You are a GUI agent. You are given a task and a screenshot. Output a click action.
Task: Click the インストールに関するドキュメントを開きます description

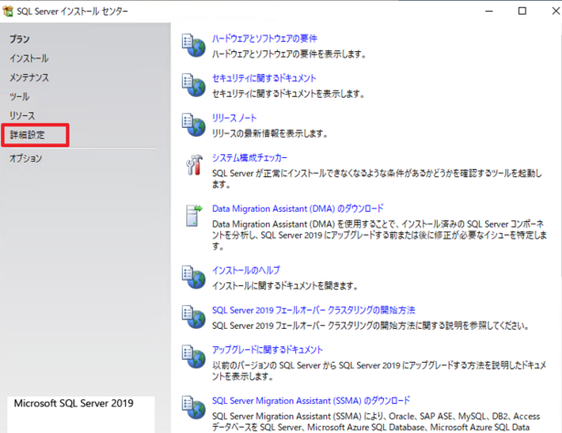coord(285,286)
